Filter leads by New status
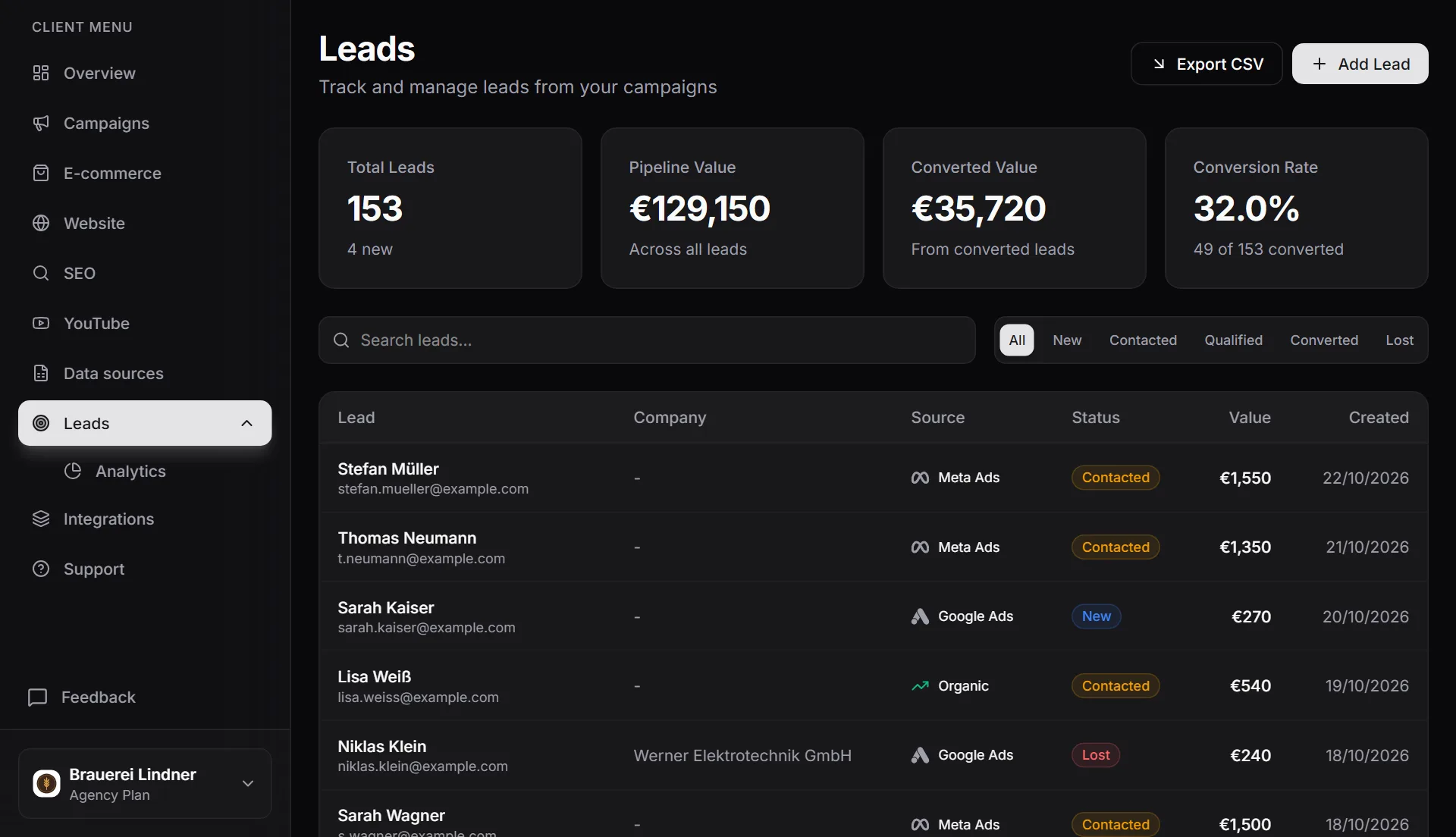 tap(1067, 340)
